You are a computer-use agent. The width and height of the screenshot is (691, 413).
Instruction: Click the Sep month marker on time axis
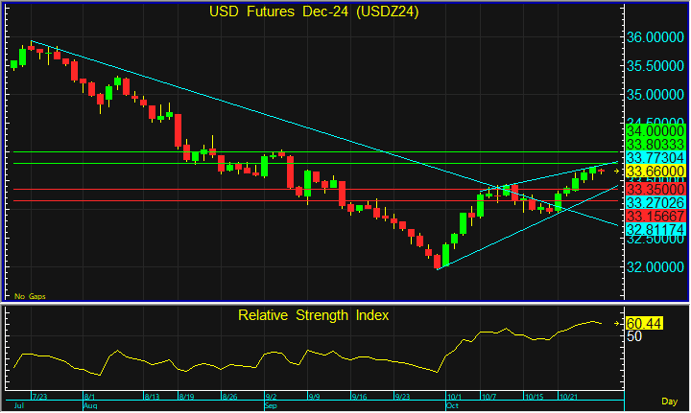[x=271, y=407]
